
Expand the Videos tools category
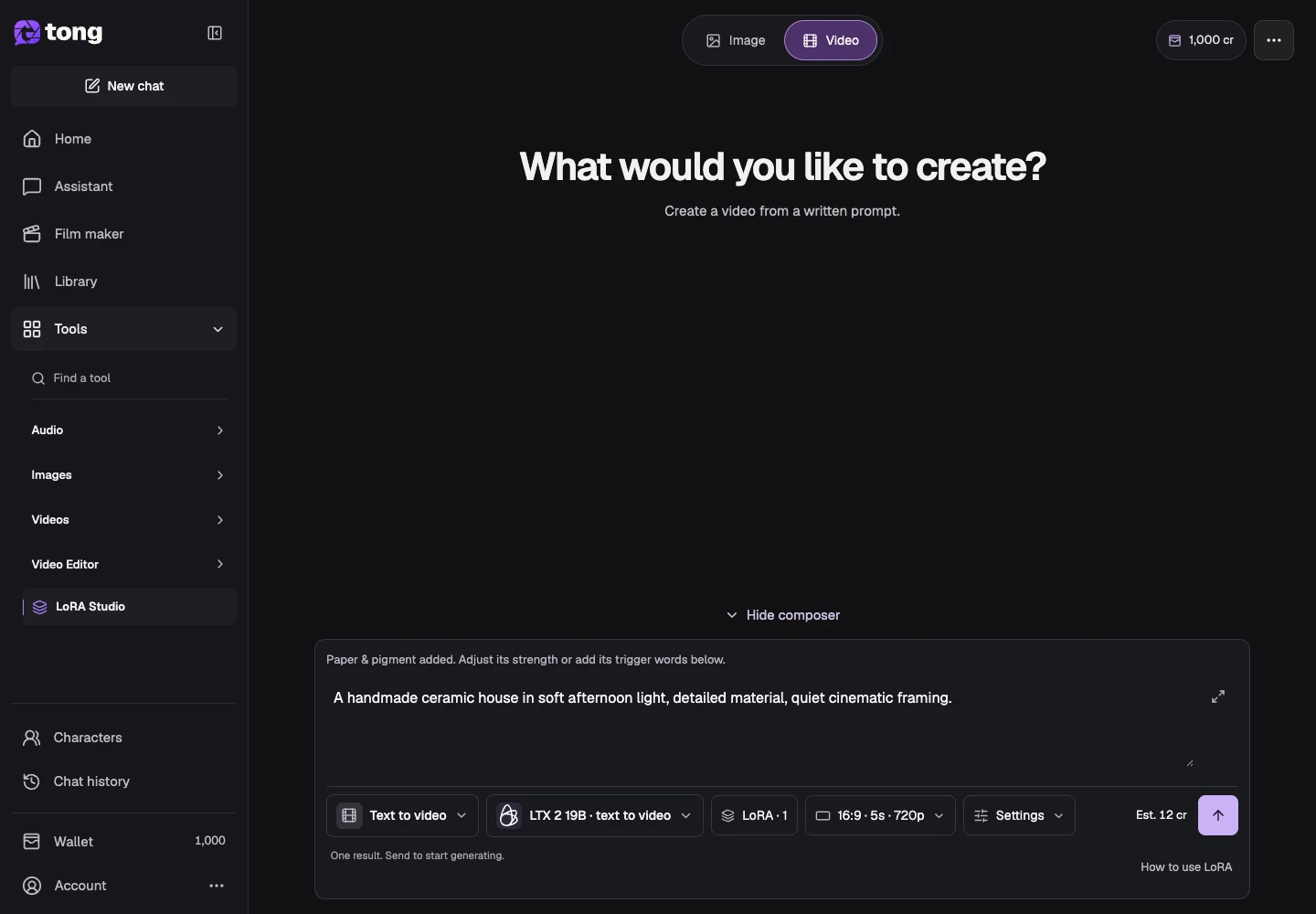129,520
